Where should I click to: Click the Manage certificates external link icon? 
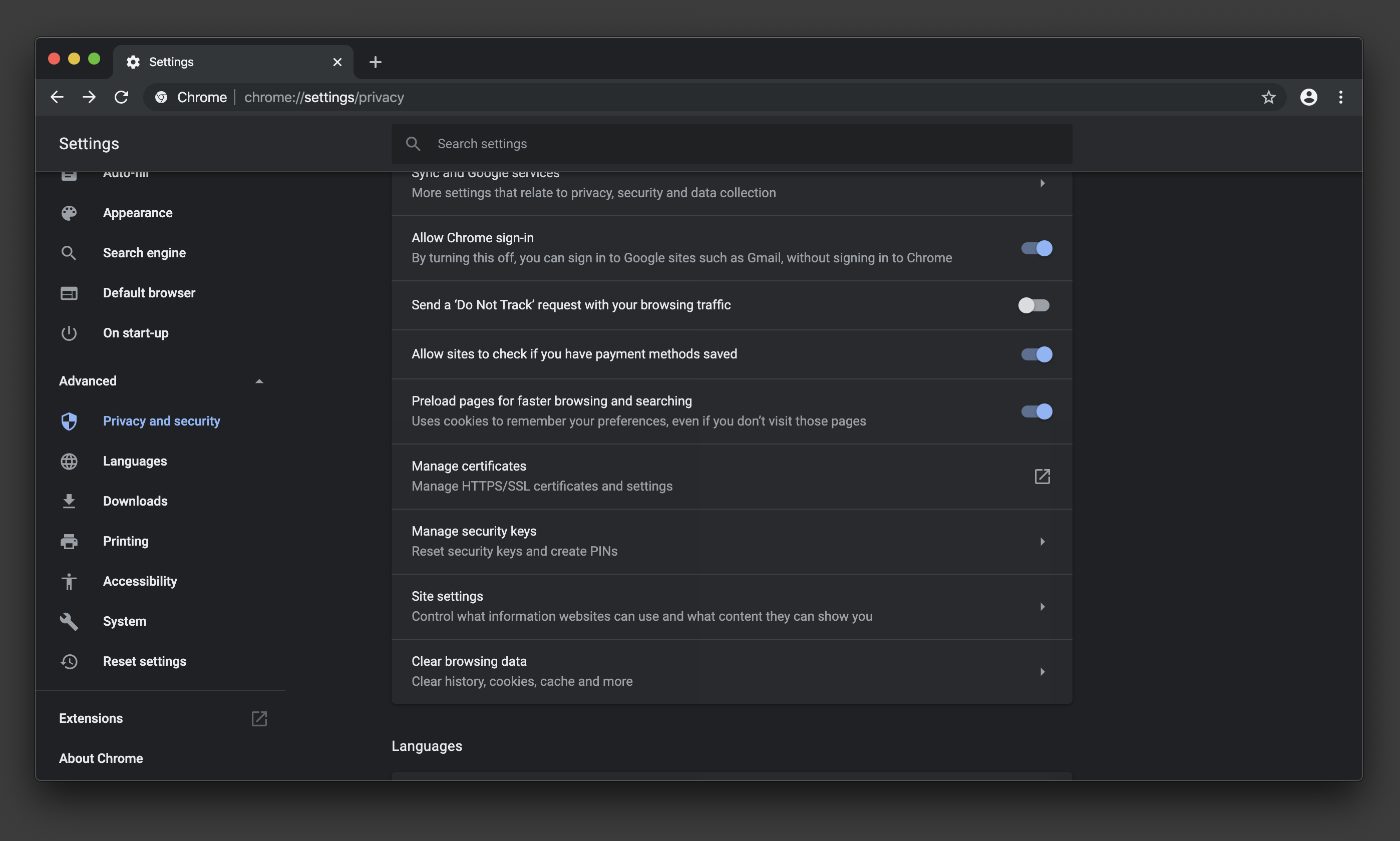click(1042, 476)
